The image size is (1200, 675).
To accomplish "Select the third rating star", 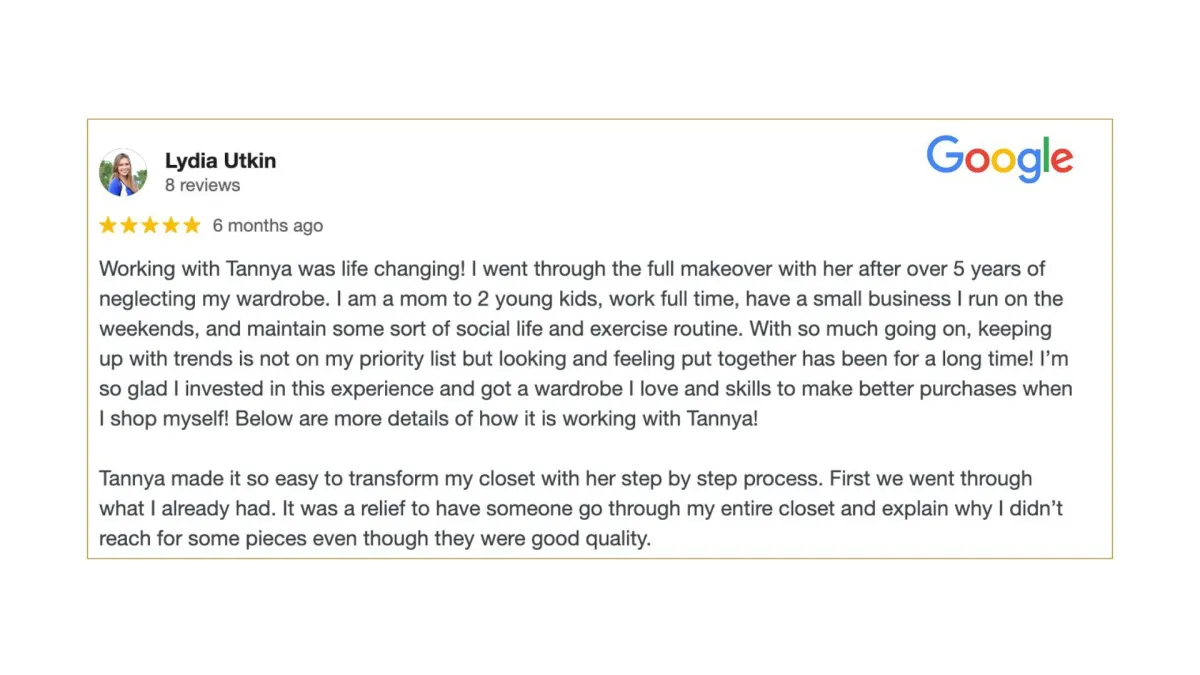I will [150, 225].
